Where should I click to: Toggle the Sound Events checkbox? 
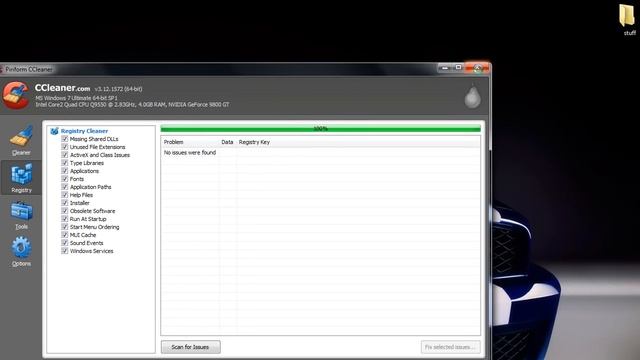point(64,242)
